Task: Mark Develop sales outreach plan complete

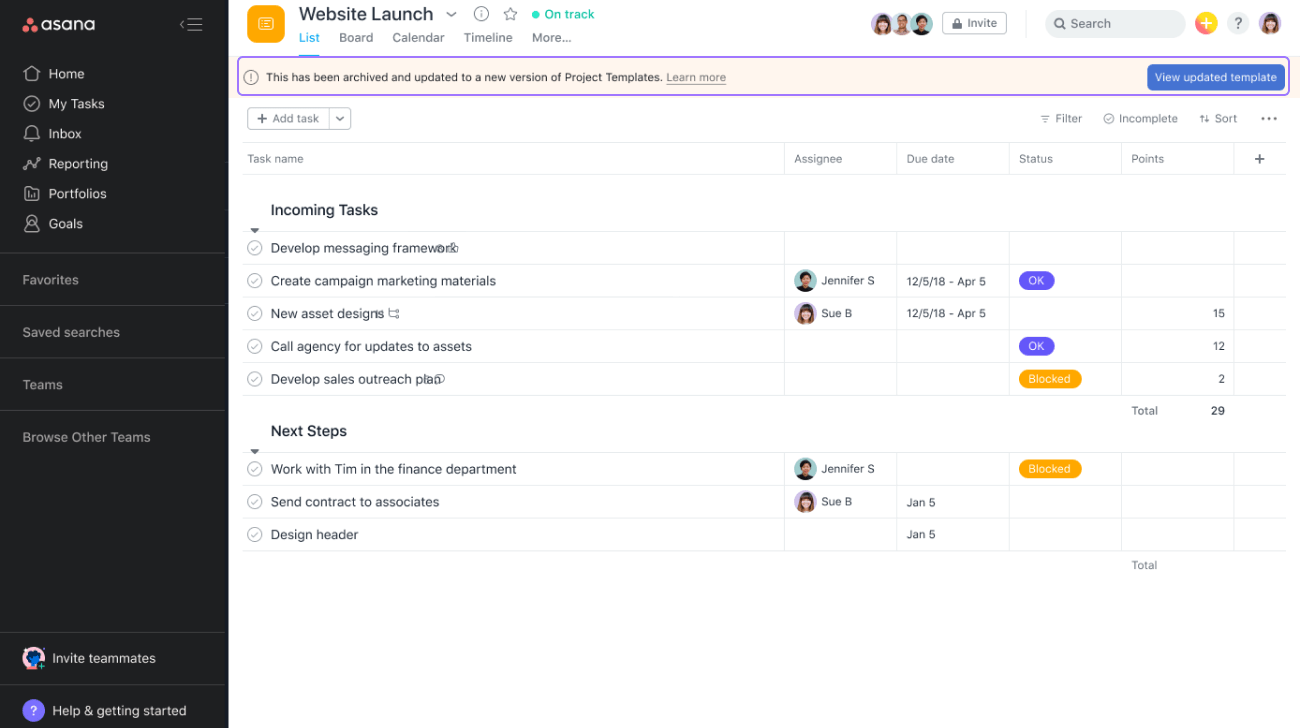Action: [x=255, y=379]
